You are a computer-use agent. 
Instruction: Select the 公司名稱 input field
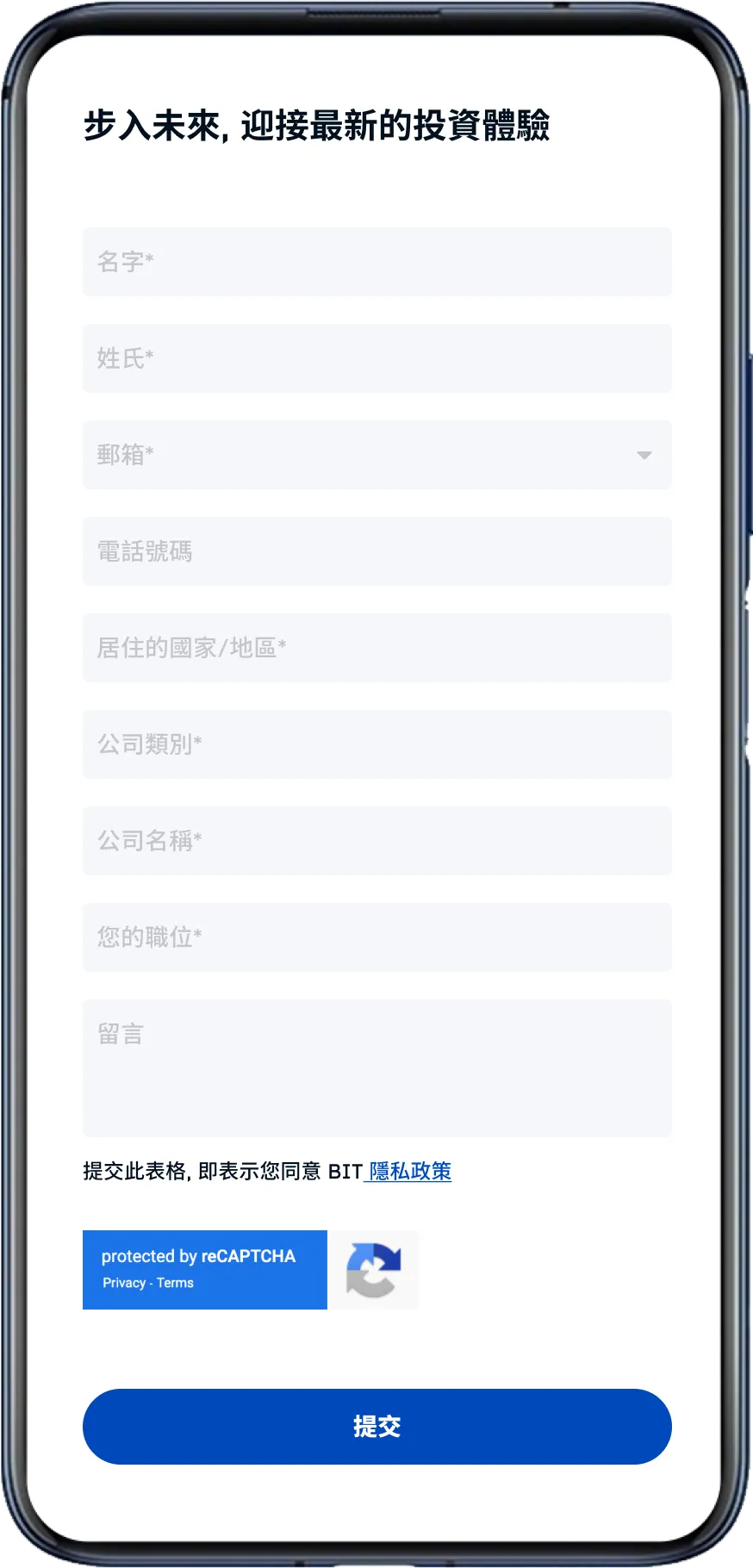[x=377, y=841]
